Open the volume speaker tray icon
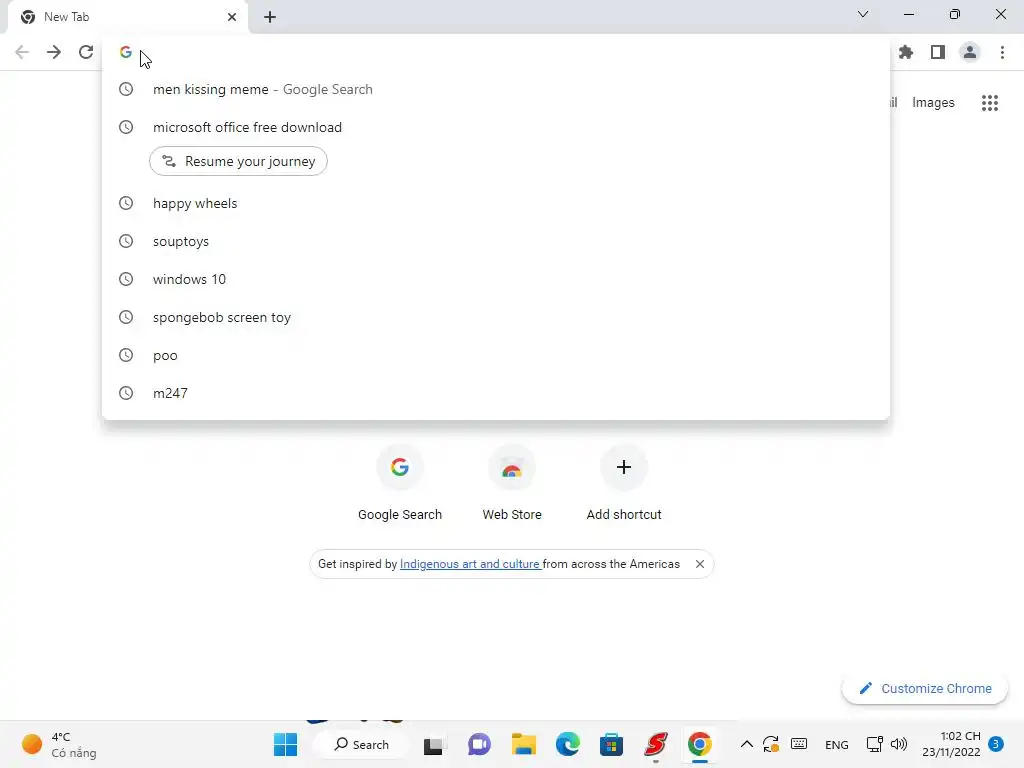 (x=899, y=744)
